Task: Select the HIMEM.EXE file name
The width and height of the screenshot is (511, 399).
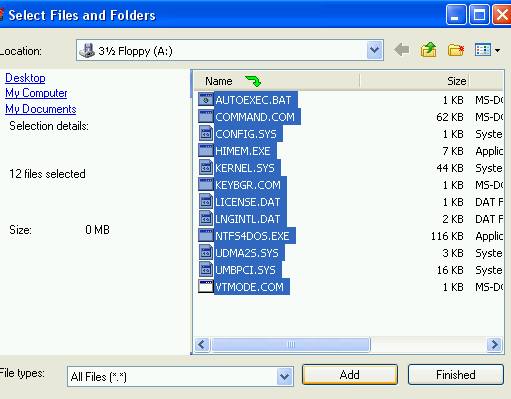Action: point(243,151)
